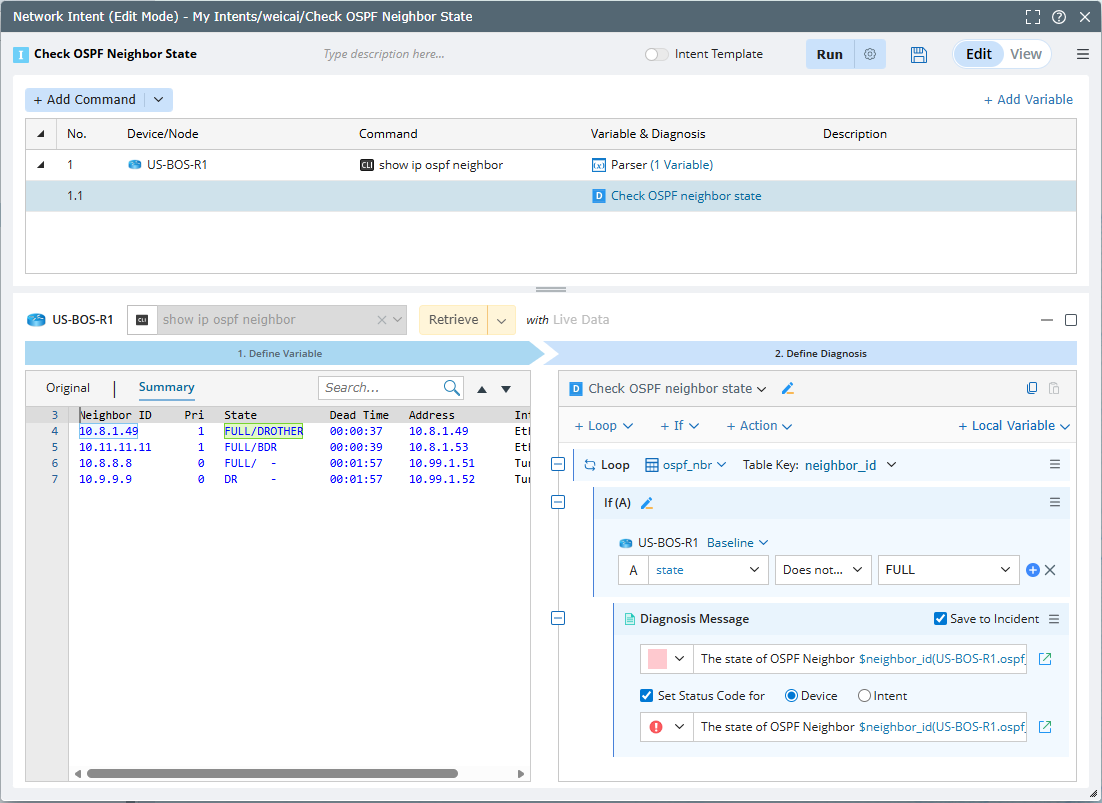This screenshot has width=1102, height=803.
Task: Switch to View mode
Action: (x=1025, y=55)
